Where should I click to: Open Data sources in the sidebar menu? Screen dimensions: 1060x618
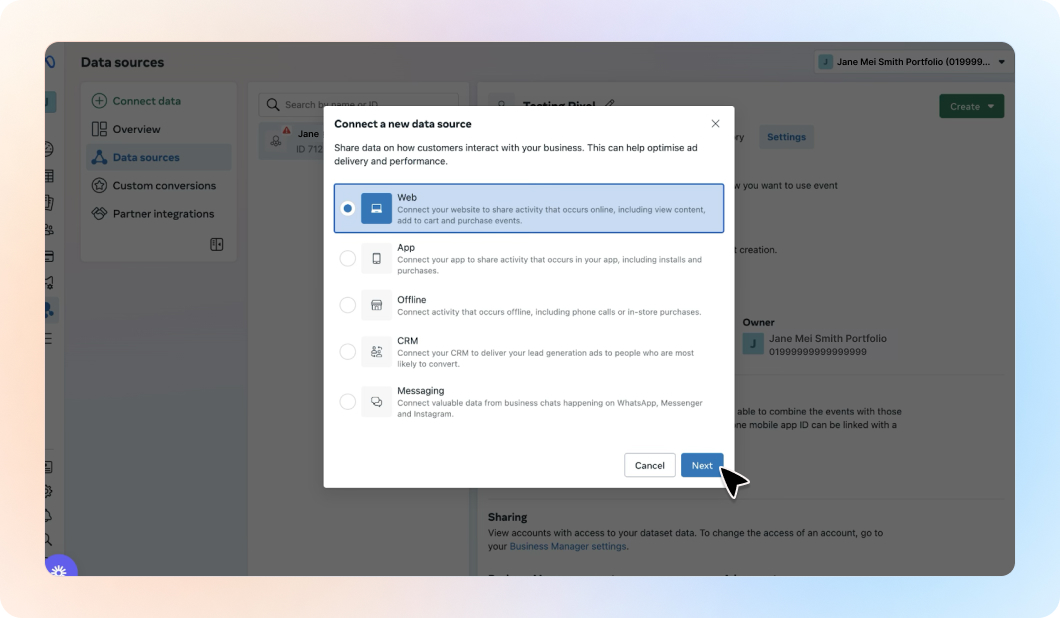coord(159,158)
